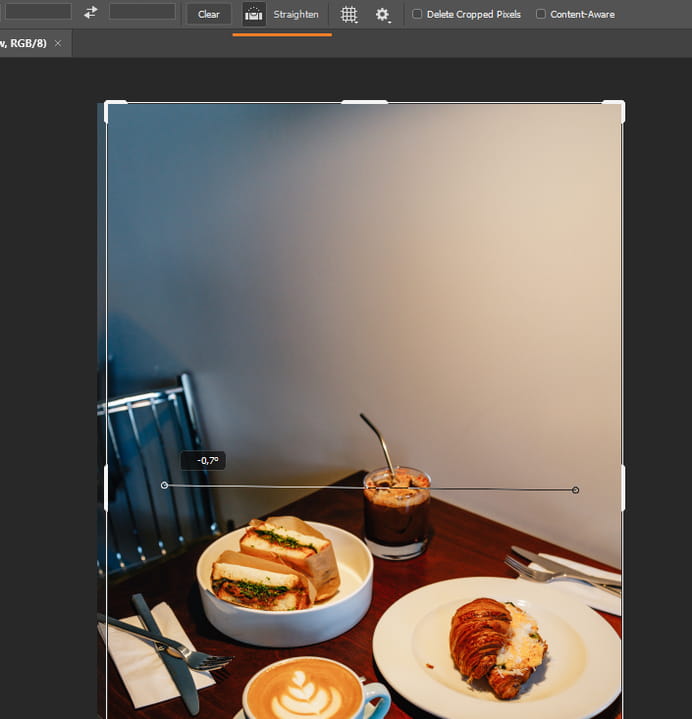Click the crop width input field
The width and height of the screenshot is (692, 719).
click(38, 11)
